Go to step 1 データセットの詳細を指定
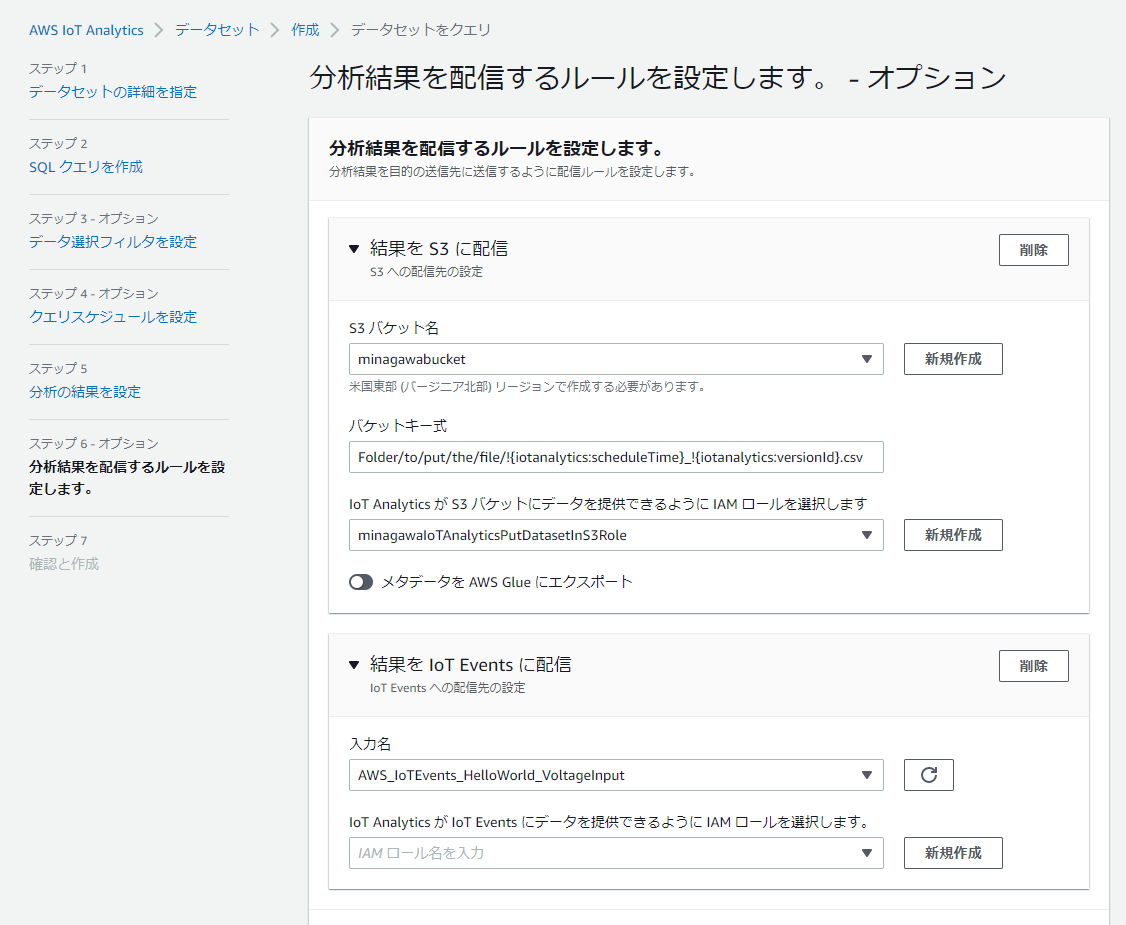Image resolution: width=1126 pixels, height=925 pixels. click(113, 92)
